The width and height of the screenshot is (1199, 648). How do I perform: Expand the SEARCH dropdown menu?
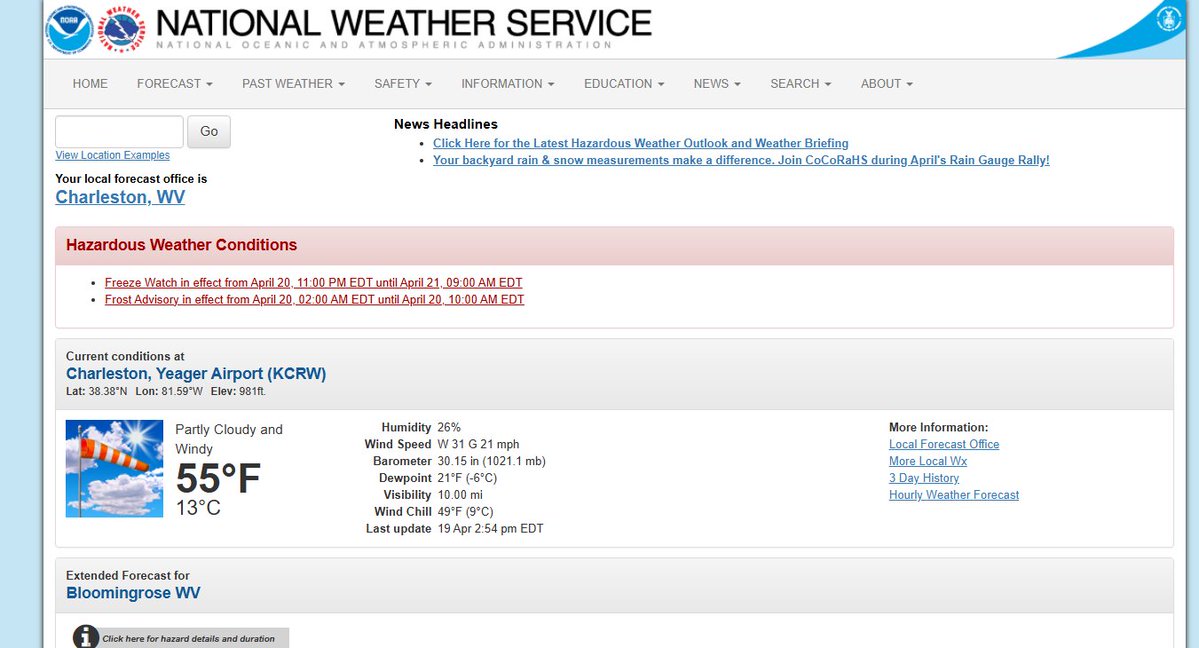coord(801,83)
